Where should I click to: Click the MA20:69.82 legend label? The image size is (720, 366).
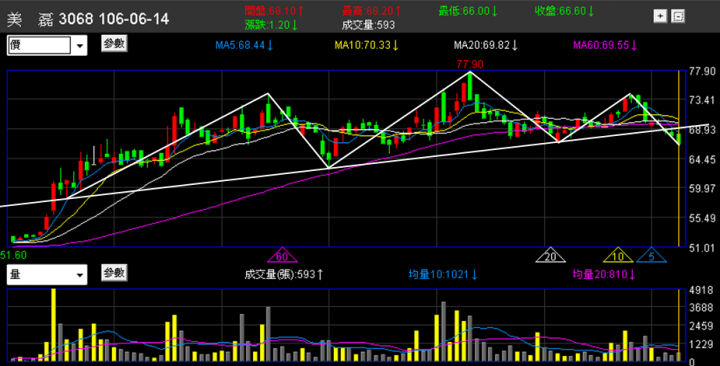486,45
